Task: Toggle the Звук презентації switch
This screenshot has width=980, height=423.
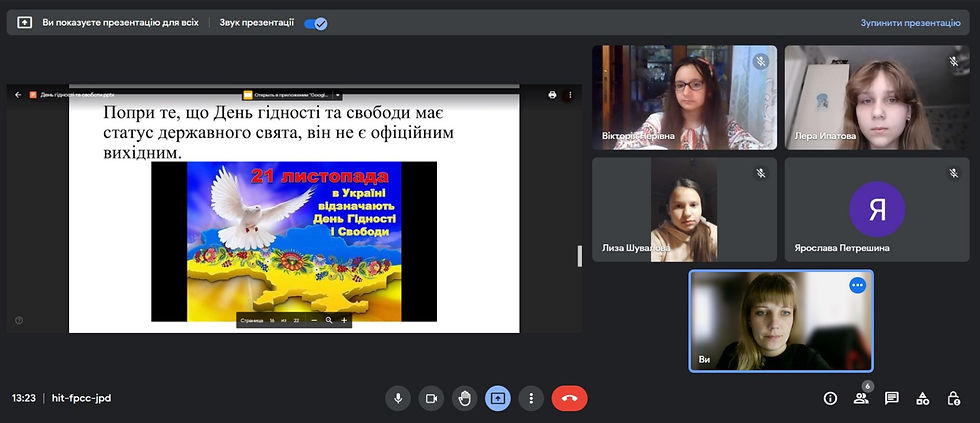Action: tap(316, 24)
